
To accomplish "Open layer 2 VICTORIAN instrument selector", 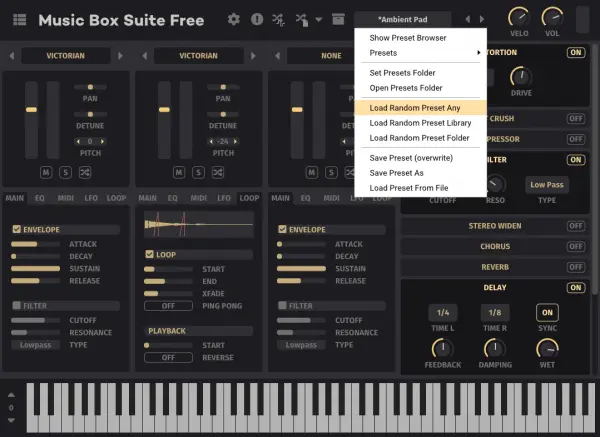I will [x=199, y=56].
